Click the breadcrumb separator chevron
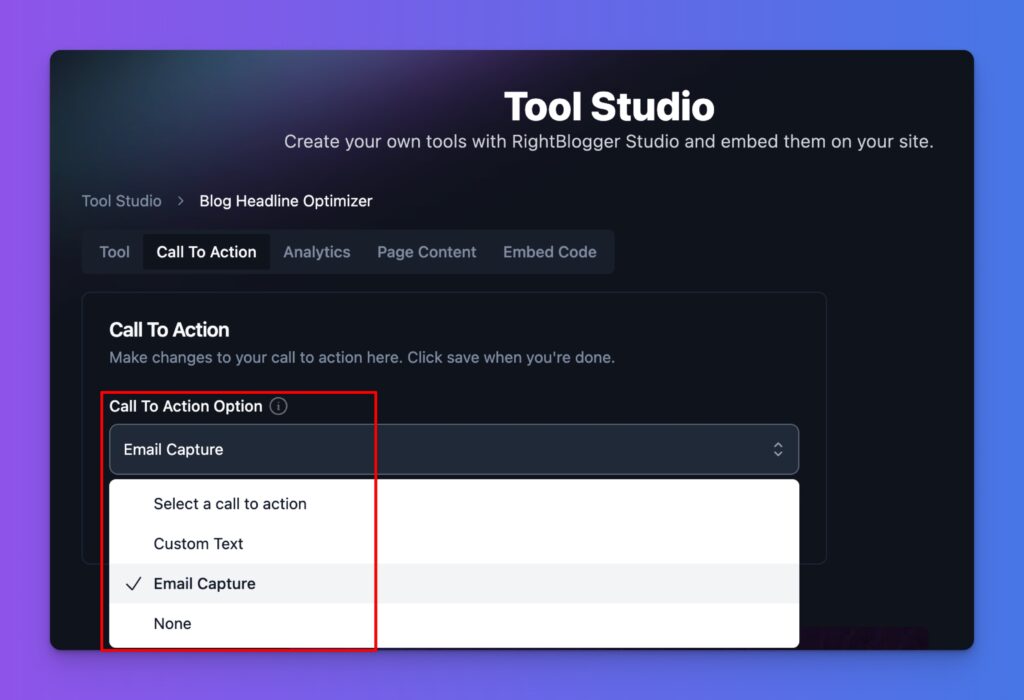 coord(178,200)
